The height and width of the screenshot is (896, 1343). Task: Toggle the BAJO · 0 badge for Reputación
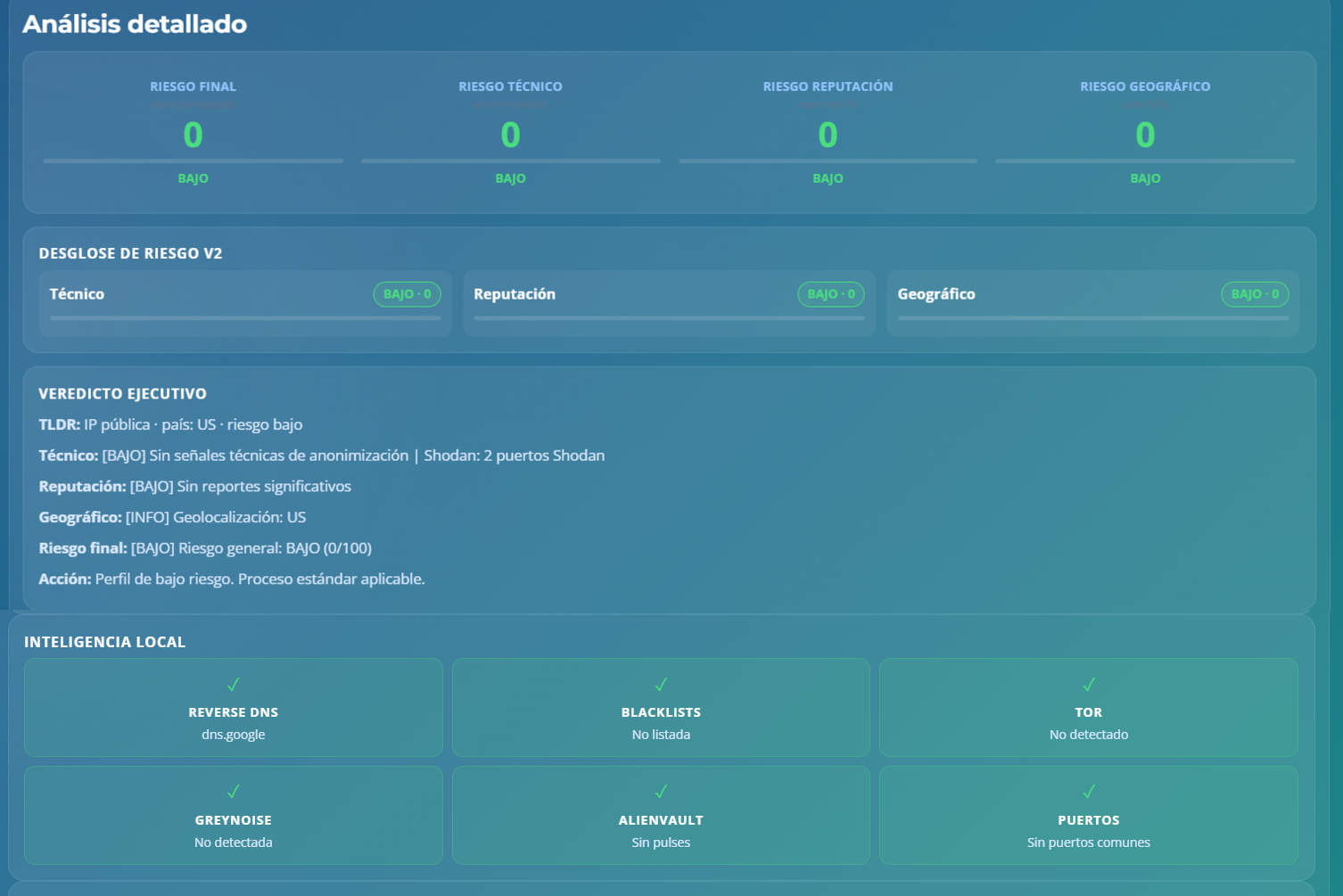[x=830, y=294]
